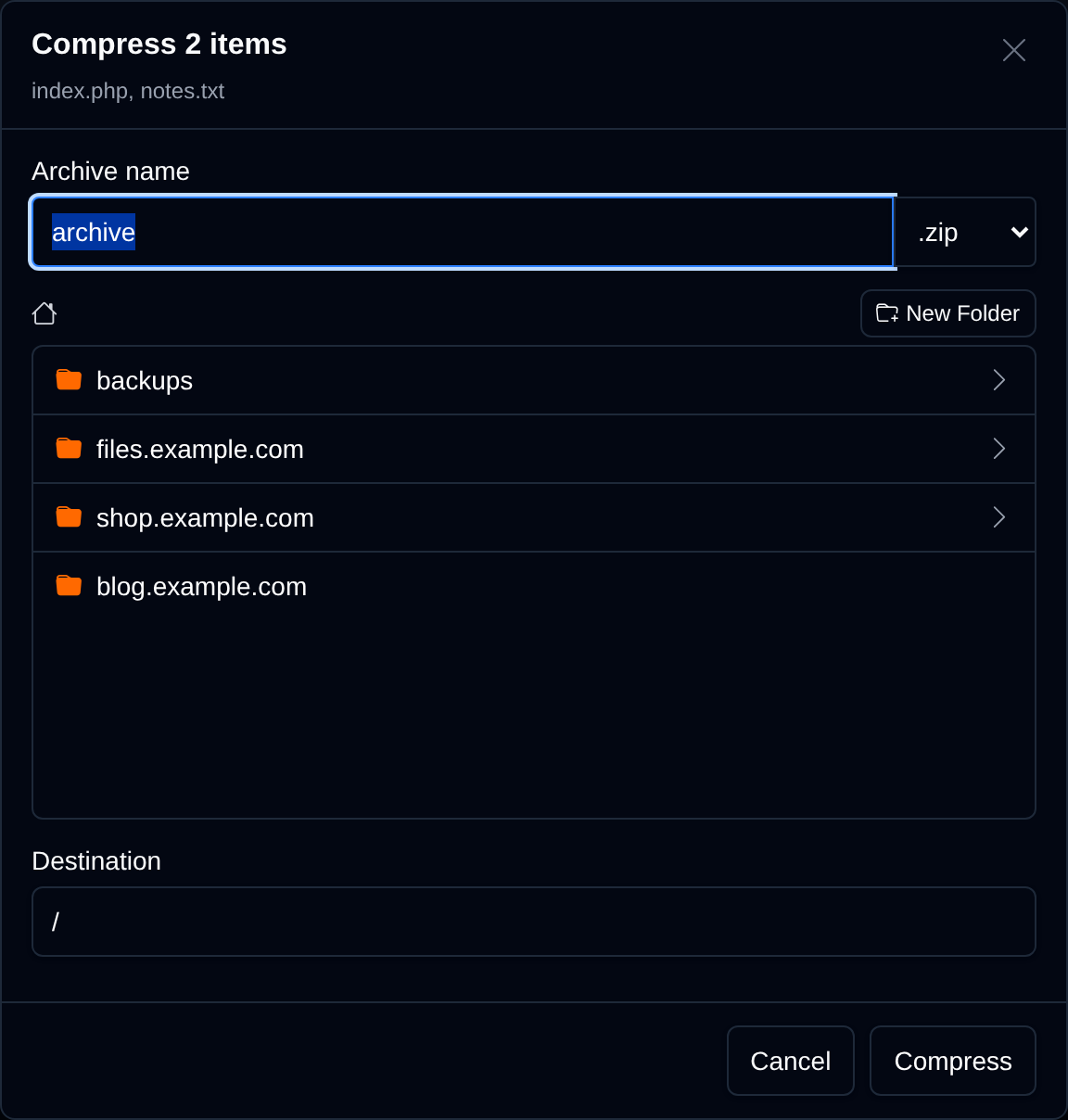Select the shop.example.com folder name
This screenshot has width=1068, height=1120.
point(205,518)
